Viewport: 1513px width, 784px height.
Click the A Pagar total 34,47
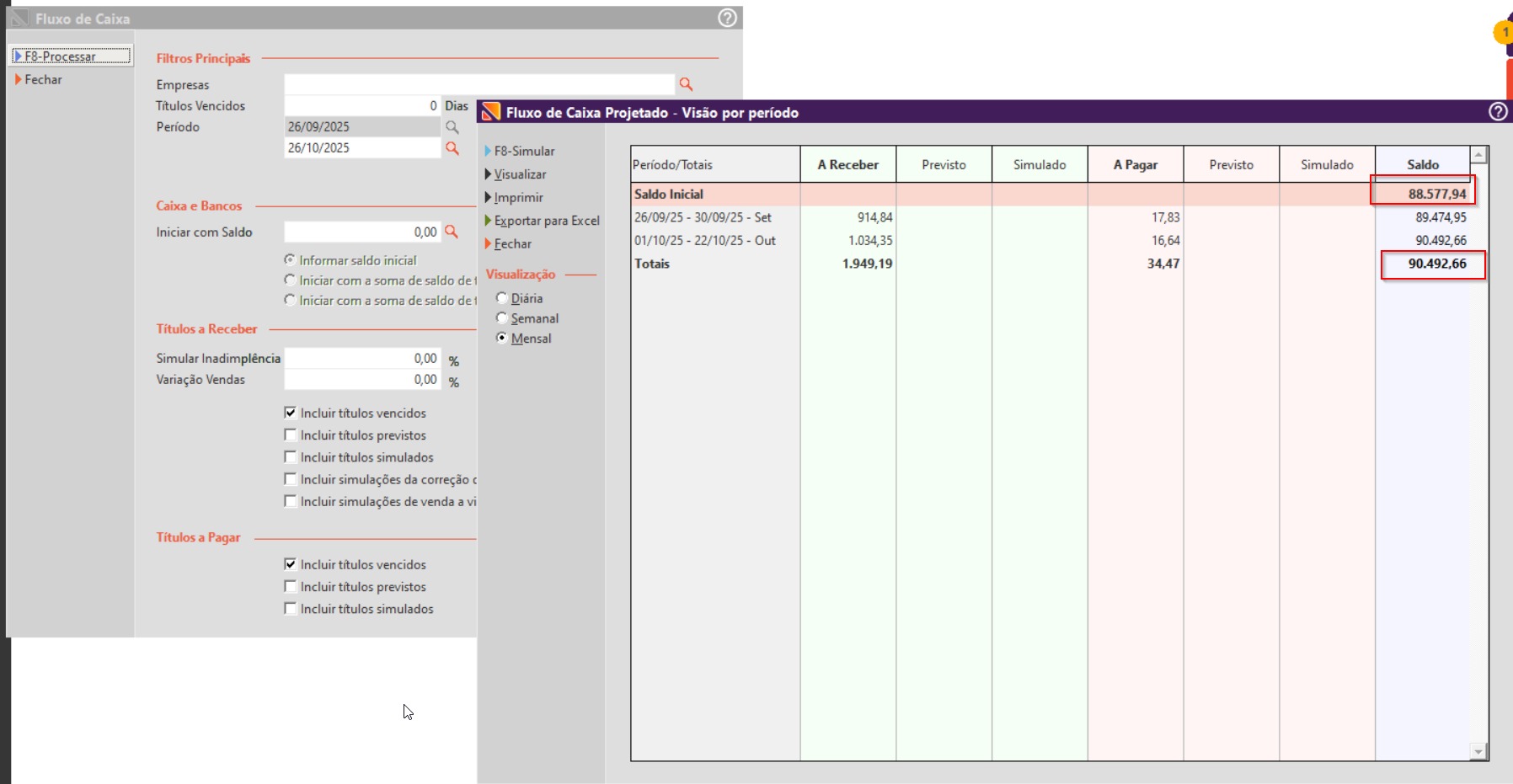pyautogui.click(x=1163, y=264)
